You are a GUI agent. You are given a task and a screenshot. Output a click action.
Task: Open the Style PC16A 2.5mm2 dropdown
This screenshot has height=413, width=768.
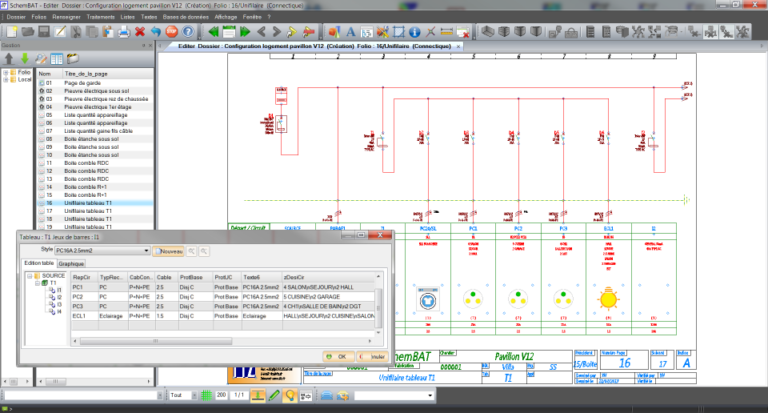pos(102,251)
